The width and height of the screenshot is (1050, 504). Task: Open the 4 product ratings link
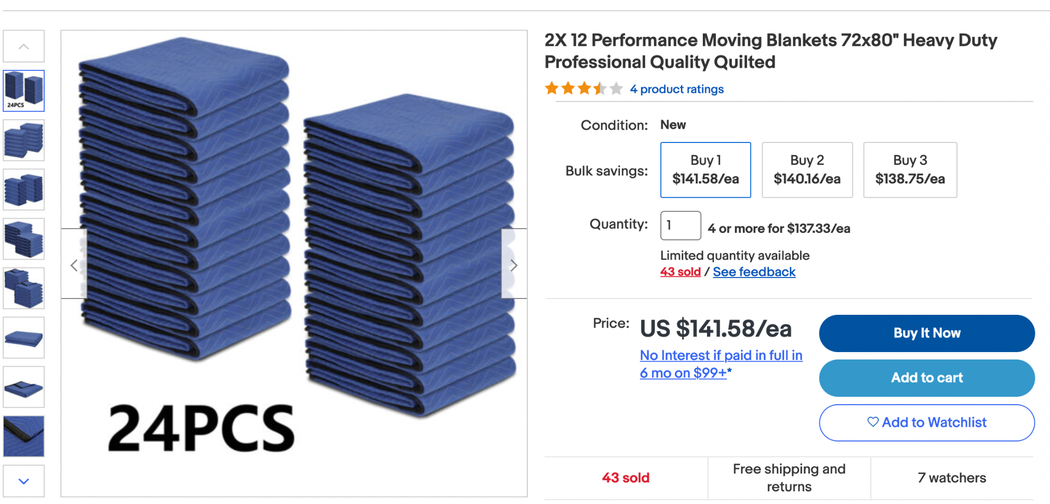[676, 89]
